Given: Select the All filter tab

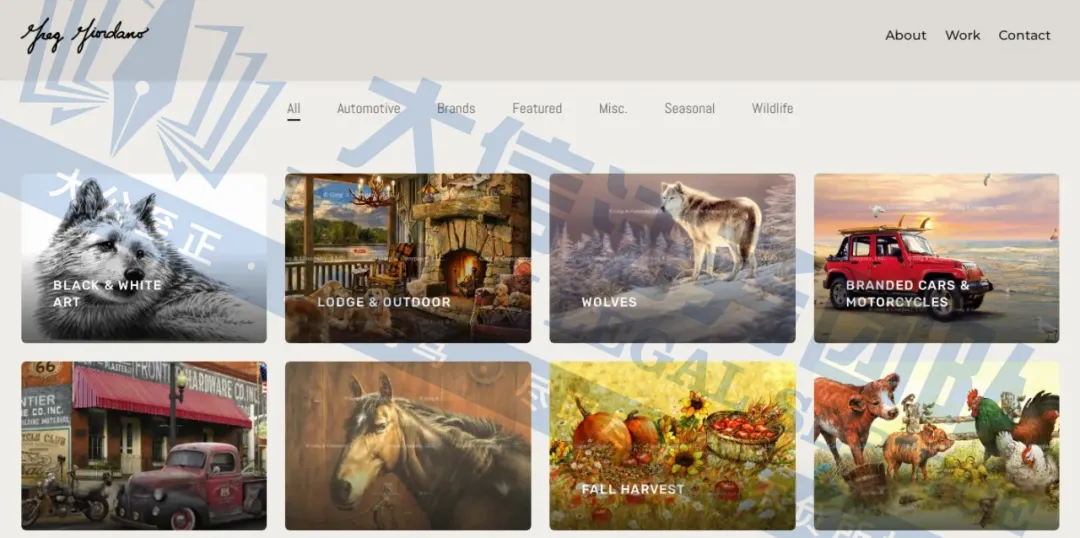Looking at the screenshot, I should click(294, 108).
